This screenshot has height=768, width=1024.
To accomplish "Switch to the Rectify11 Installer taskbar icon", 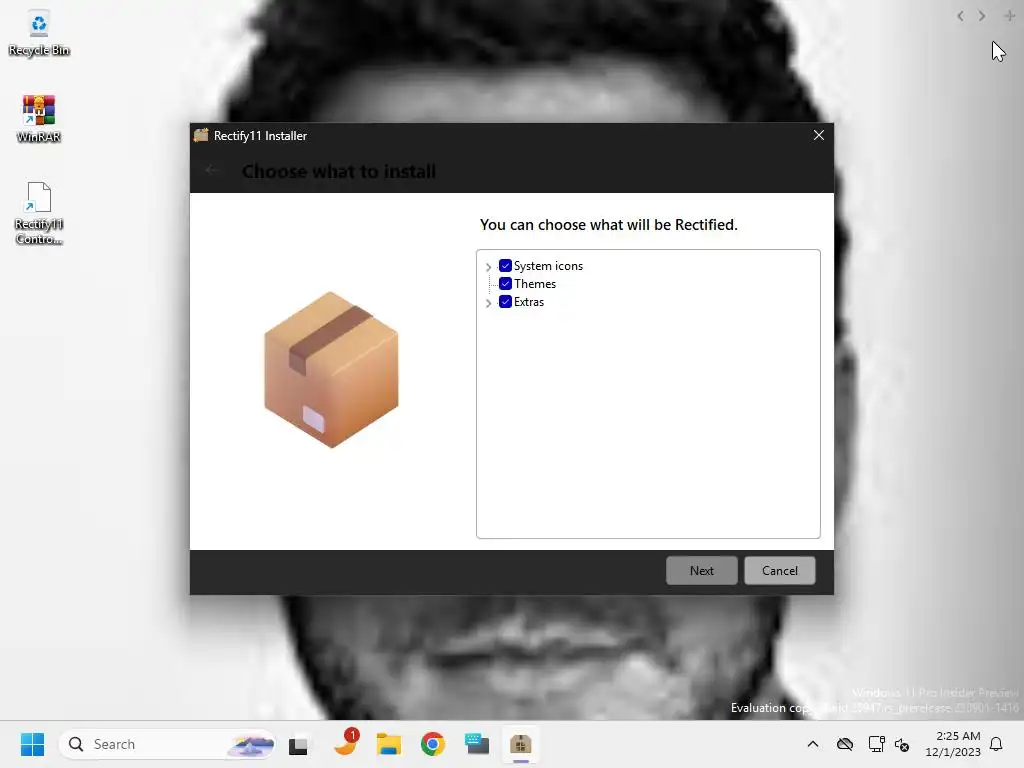I will [520, 744].
